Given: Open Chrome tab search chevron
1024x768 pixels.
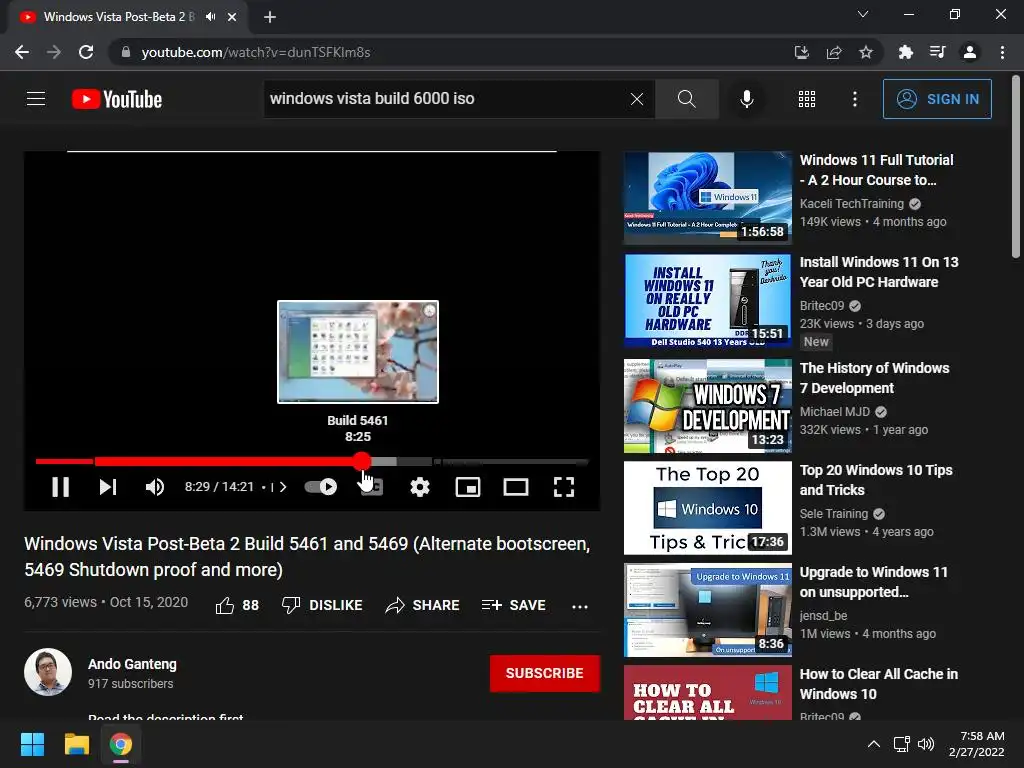Looking at the screenshot, I should [863, 14].
